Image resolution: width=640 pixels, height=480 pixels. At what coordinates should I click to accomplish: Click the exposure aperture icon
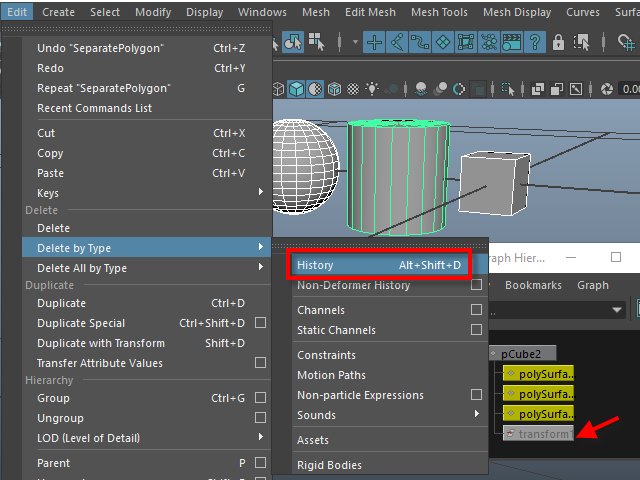(607, 89)
